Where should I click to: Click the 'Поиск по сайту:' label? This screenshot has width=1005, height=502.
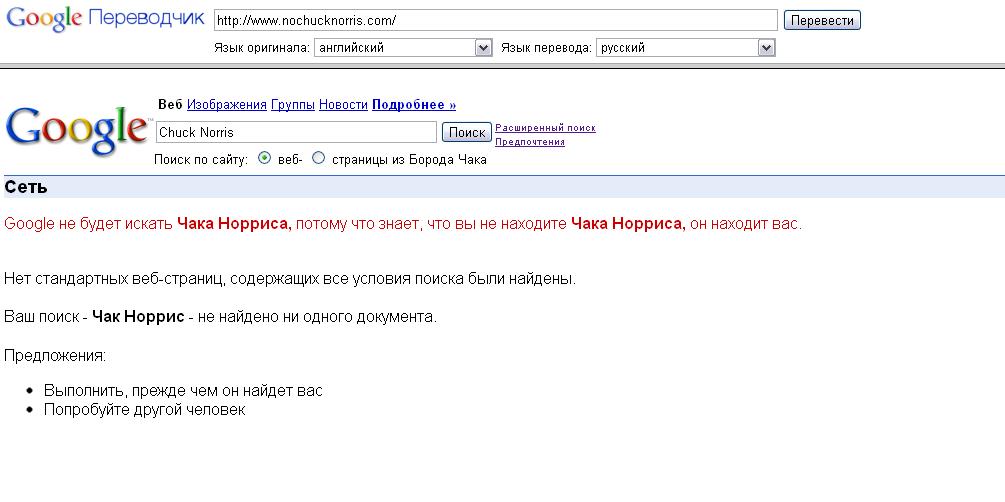(201, 160)
